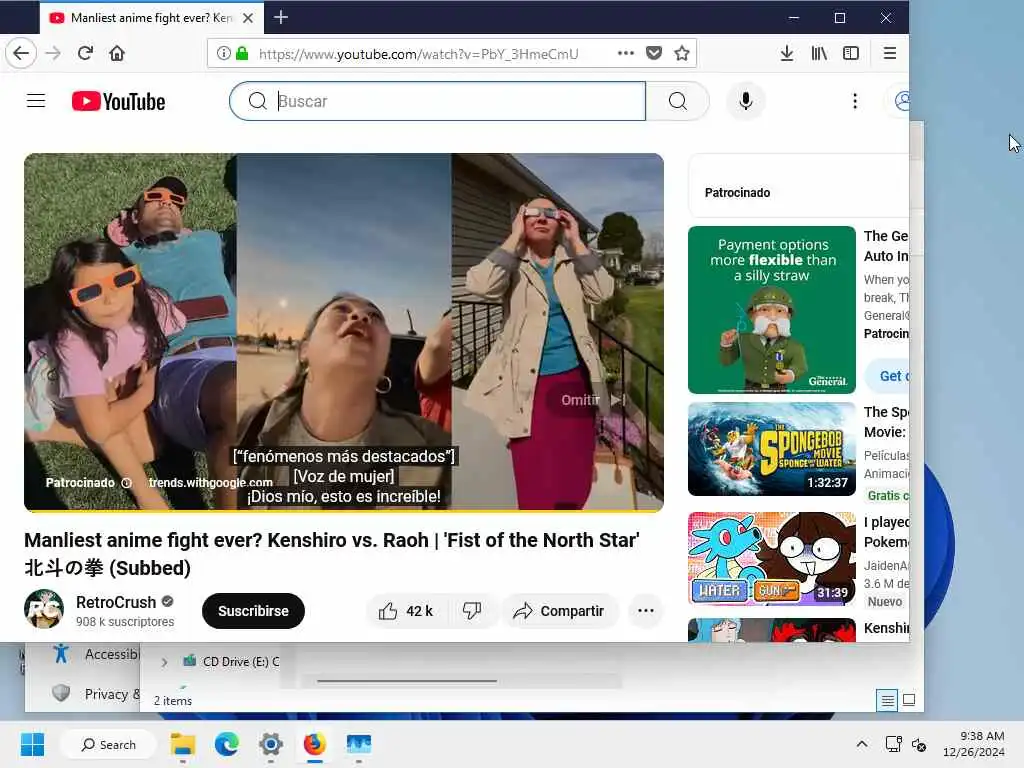The height and width of the screenshot is (768, 1024).
Task: View site information icon in address bar
Action: pos(223,53)
